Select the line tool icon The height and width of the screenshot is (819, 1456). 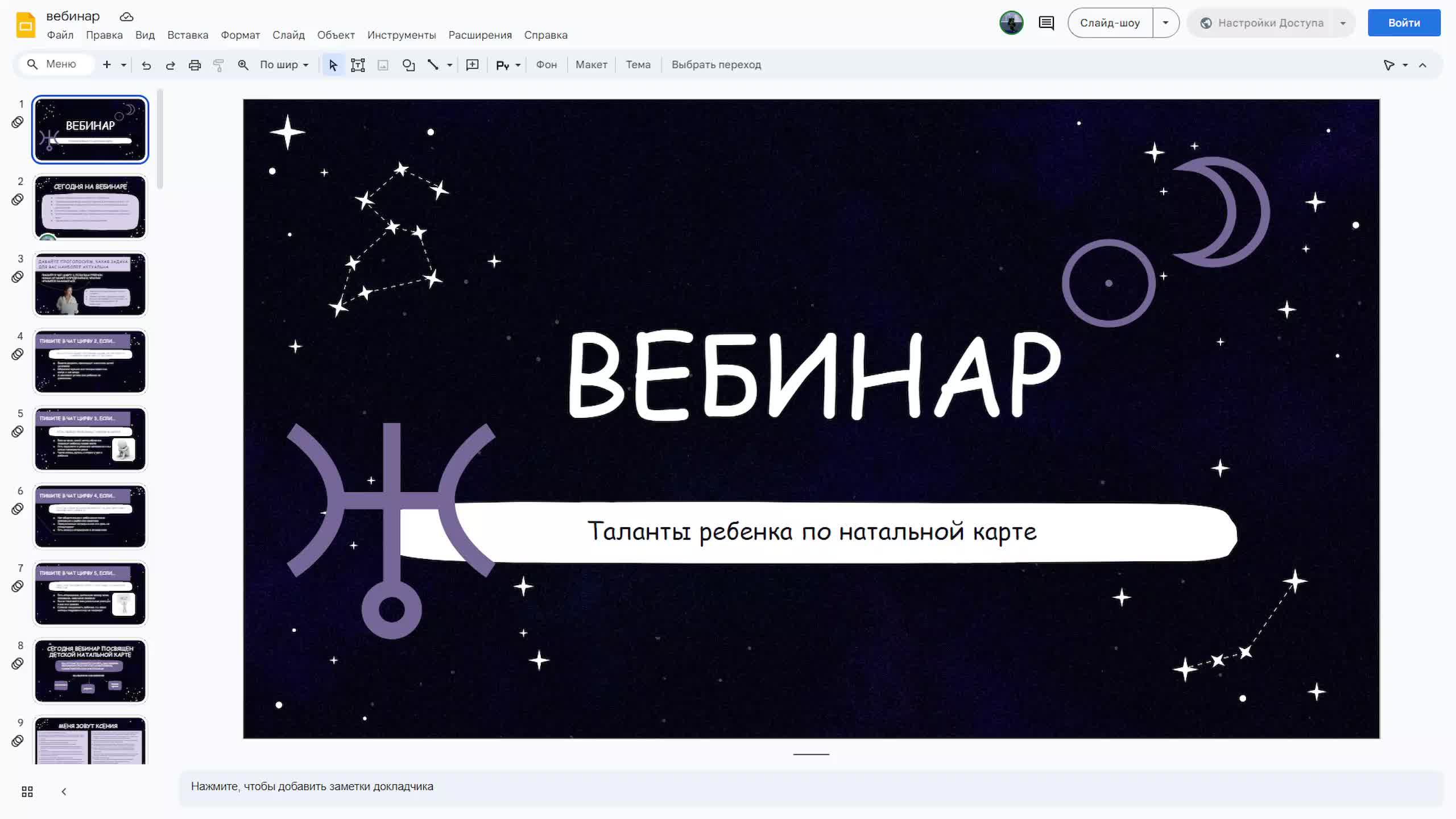433,65
